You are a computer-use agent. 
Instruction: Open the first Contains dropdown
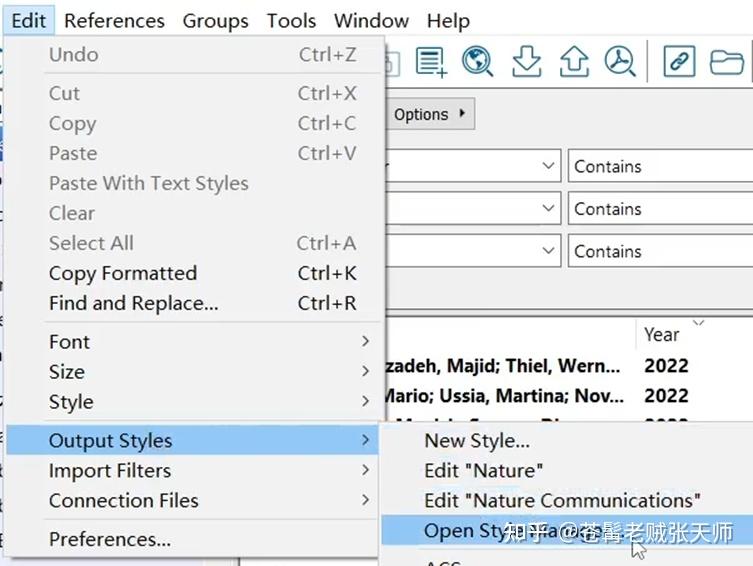tap(659, 167)
